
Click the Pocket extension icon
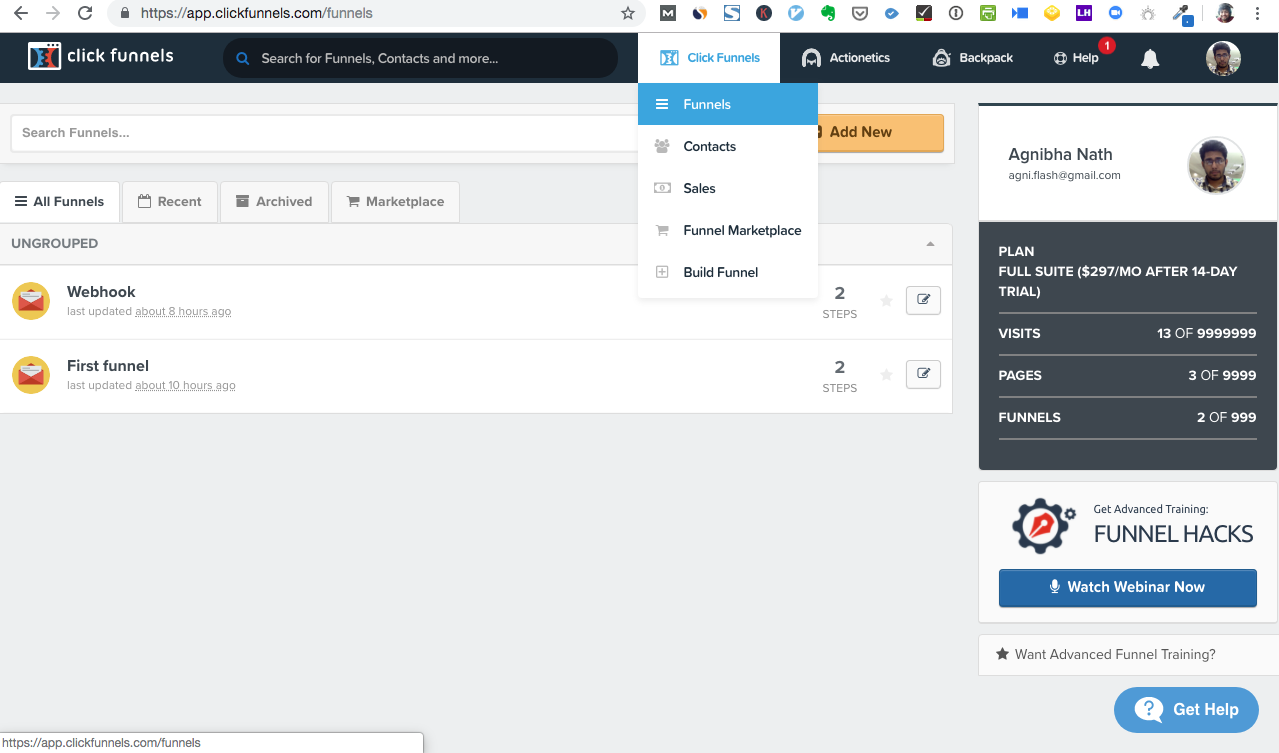coord(859,14)
